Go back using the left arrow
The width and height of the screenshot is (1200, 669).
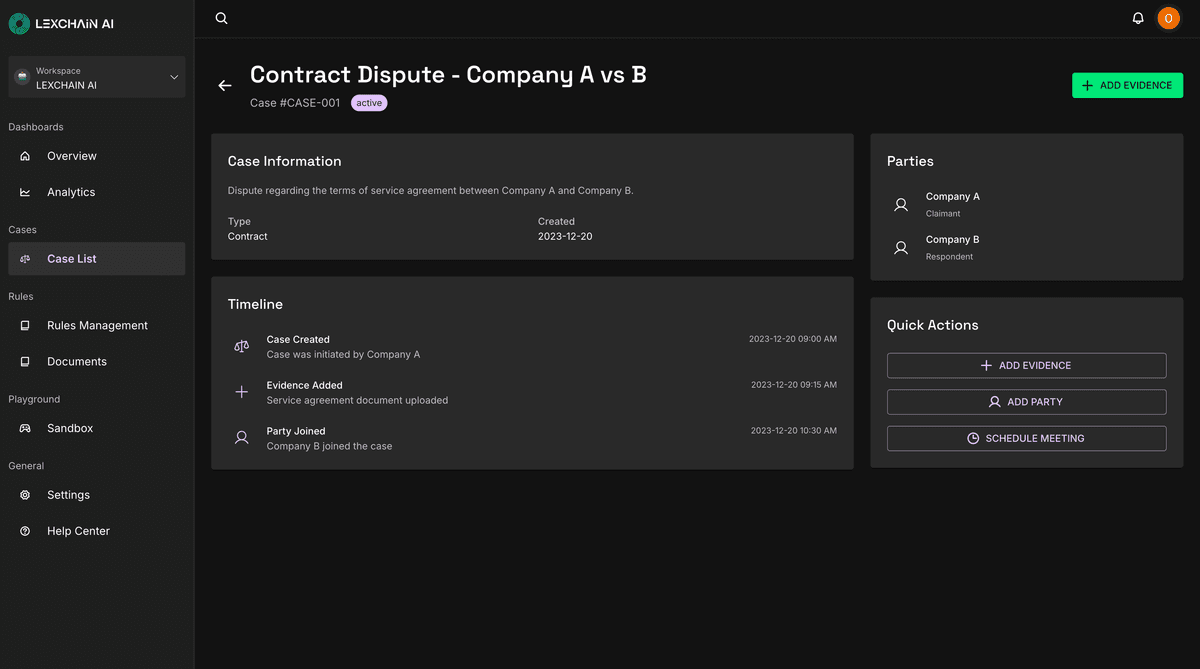225,86
